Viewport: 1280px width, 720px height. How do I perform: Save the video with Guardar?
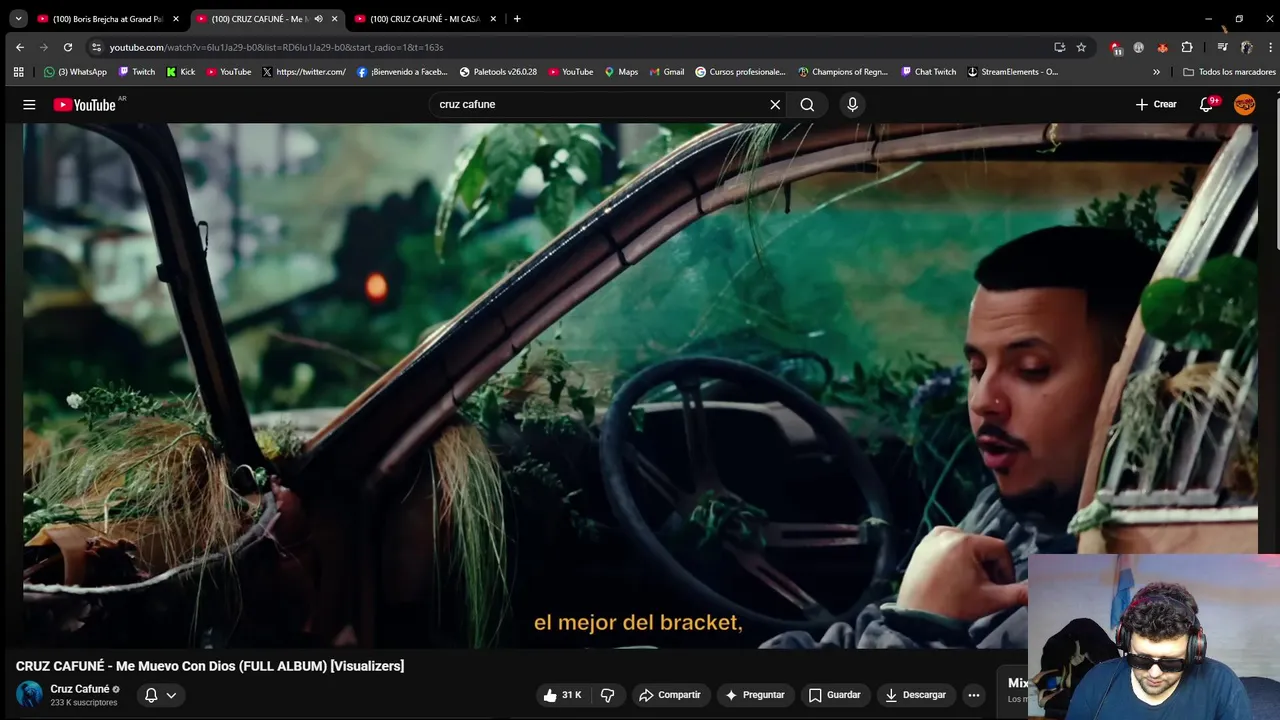coord(834,695)
